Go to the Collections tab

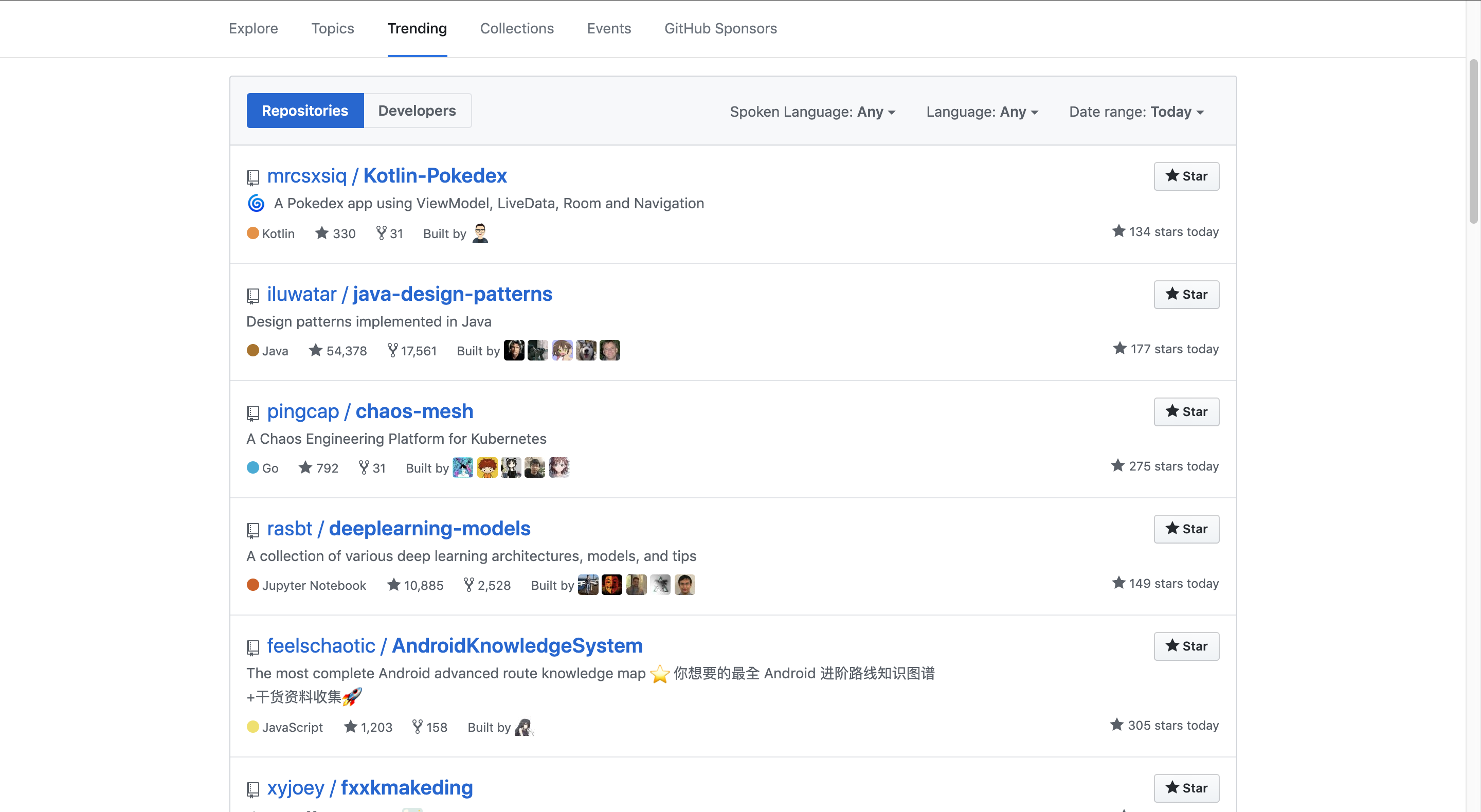click(x=516, y=28)
